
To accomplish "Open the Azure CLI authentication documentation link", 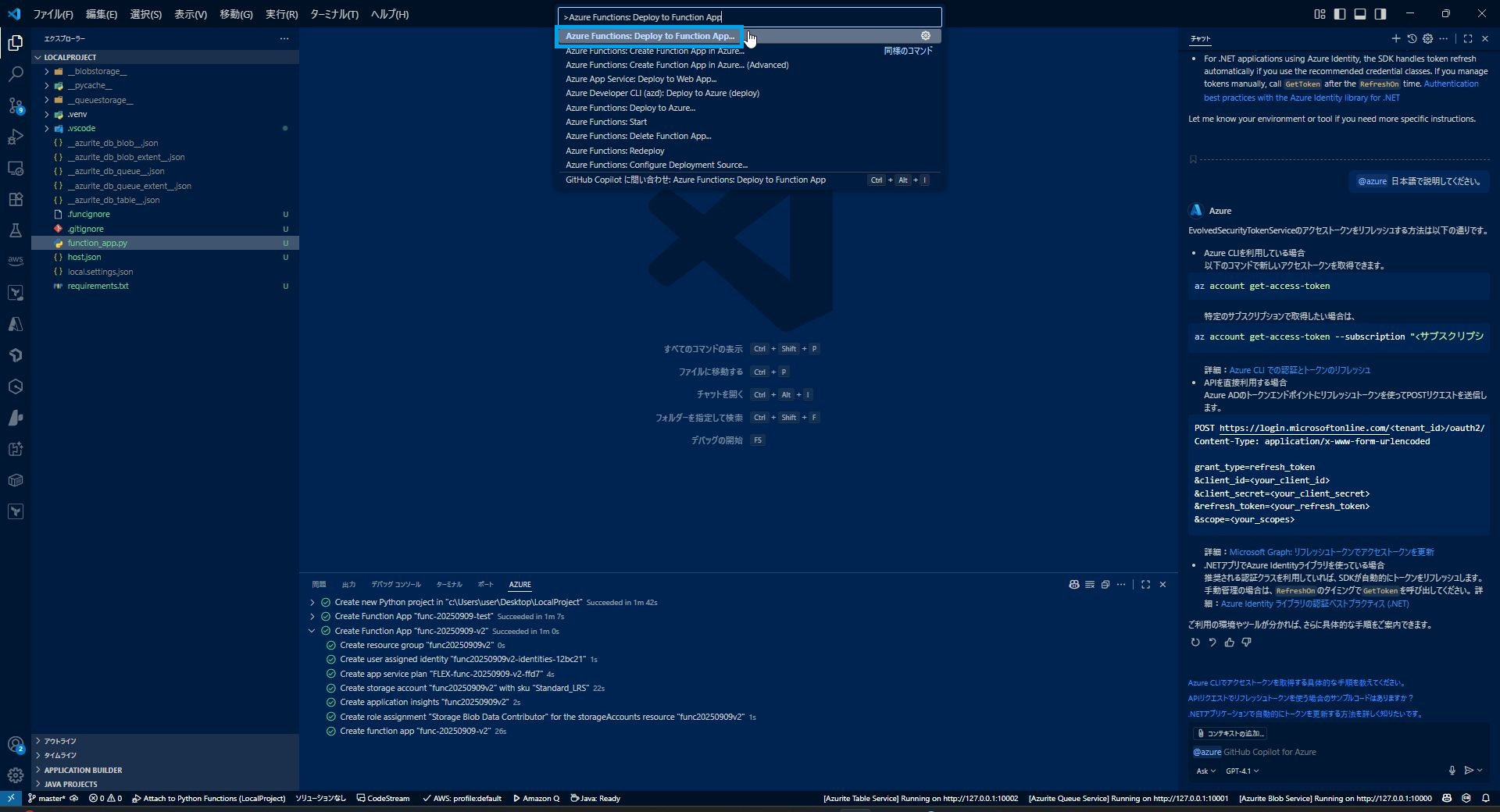I will [x=1299, y=369].
